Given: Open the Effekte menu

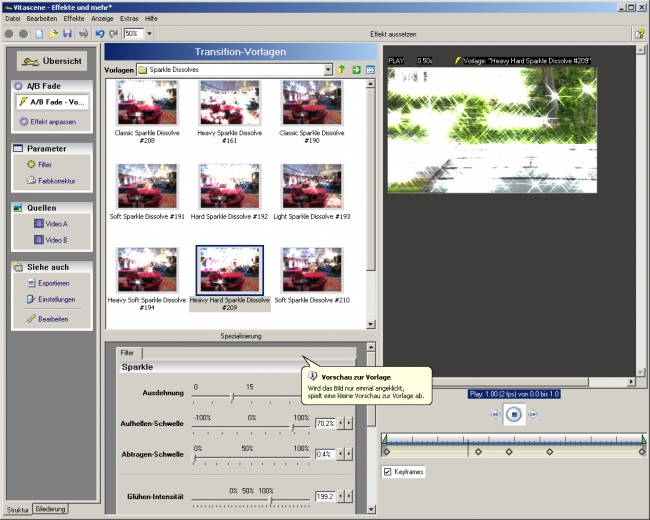Looking at the screenshot, I should tap(73, 19).
